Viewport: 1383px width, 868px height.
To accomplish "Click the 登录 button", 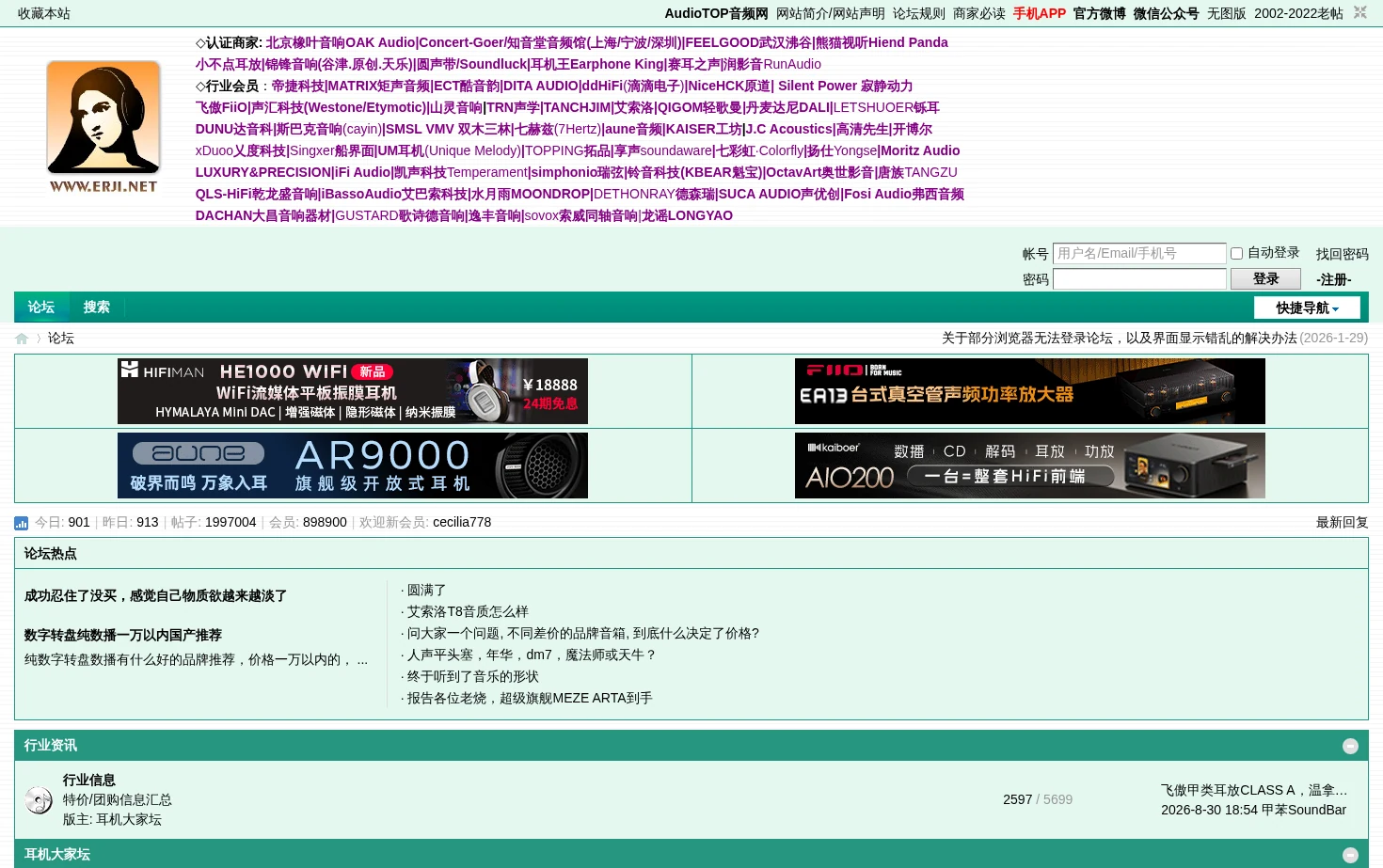I will 1265,278.
